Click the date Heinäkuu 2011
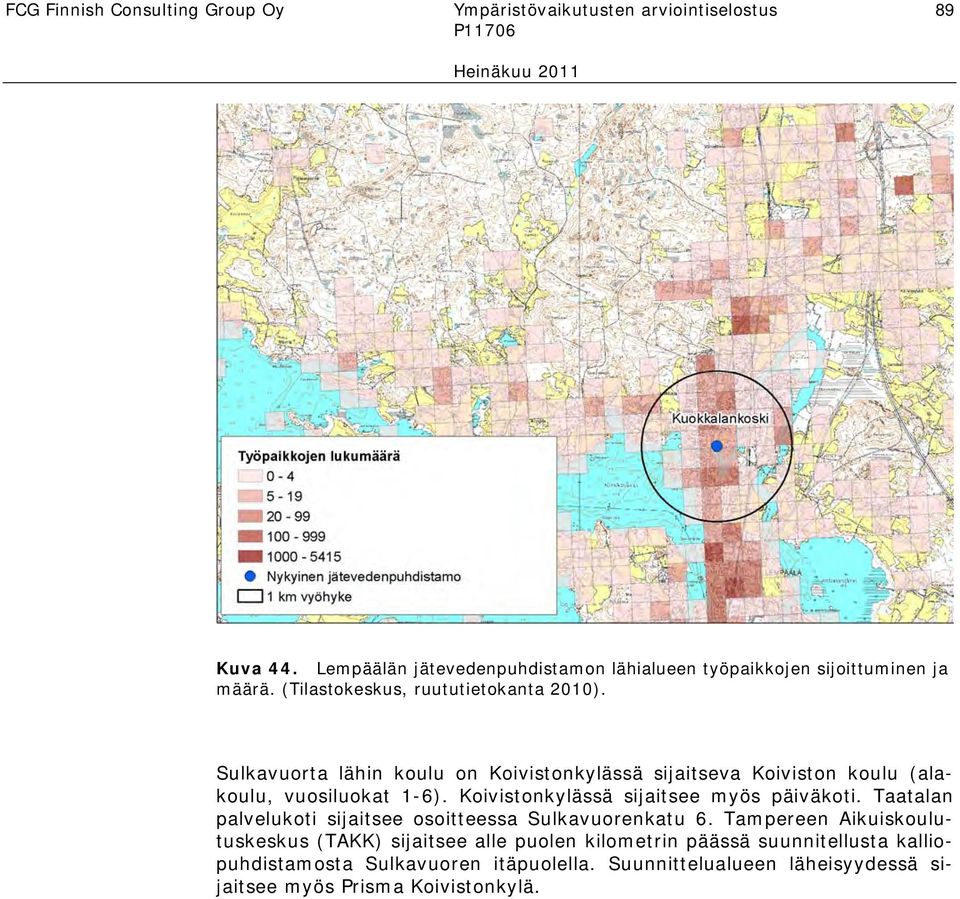 coord(516,72)
